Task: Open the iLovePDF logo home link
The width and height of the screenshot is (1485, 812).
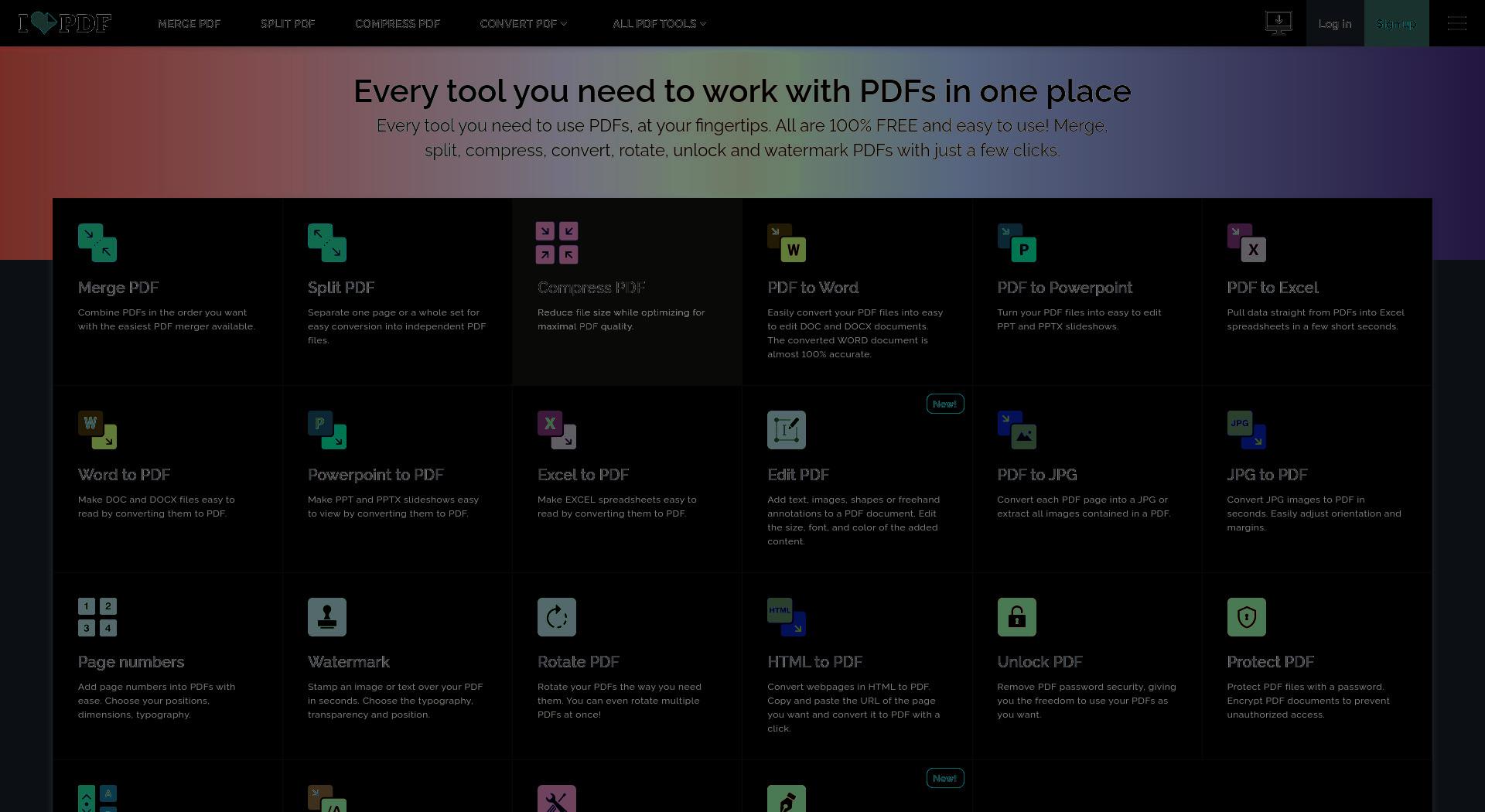Action: click(65, 23)
